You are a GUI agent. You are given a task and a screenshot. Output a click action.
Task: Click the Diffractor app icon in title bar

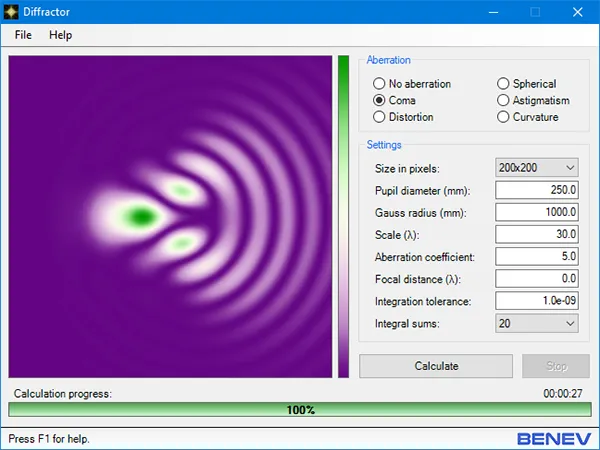[x=11, y=12]
